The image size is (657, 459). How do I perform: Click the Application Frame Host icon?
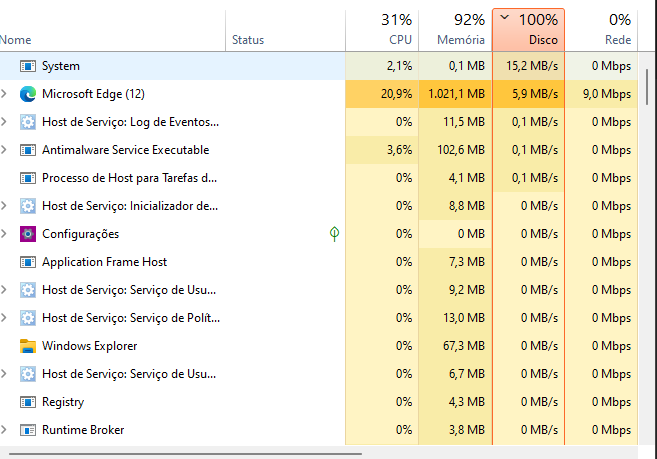[x=28, y=262]
